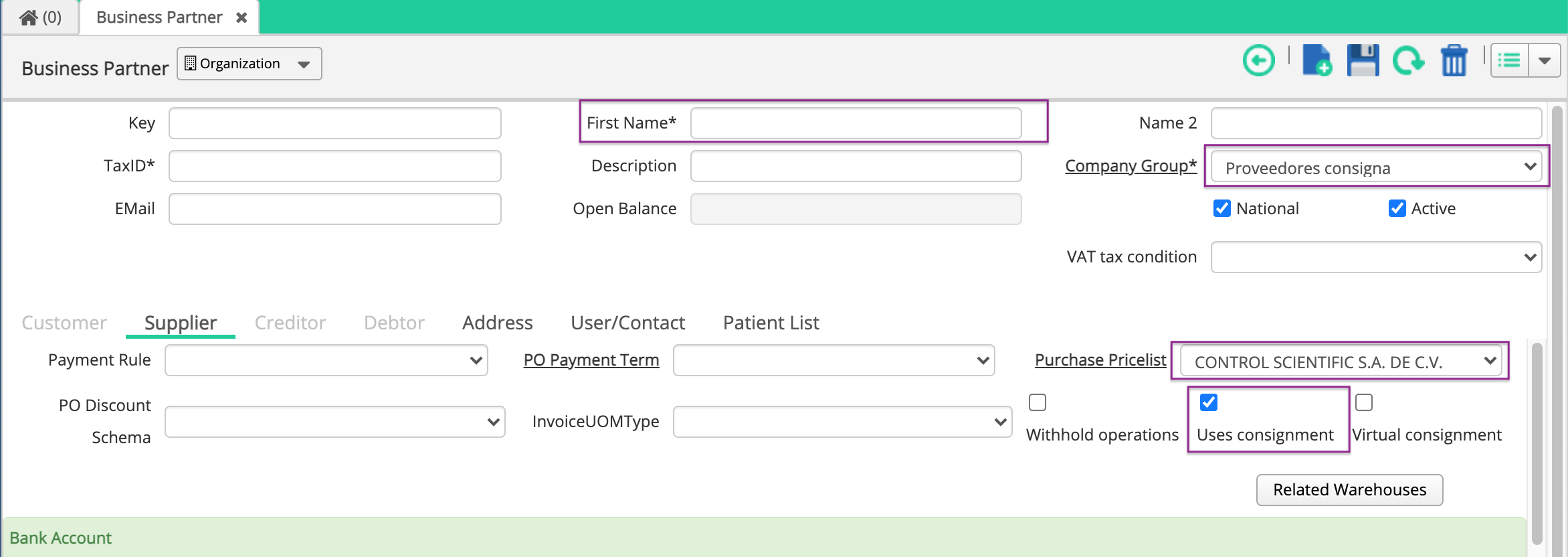Switch to grid view mode

coord(1510,60)
